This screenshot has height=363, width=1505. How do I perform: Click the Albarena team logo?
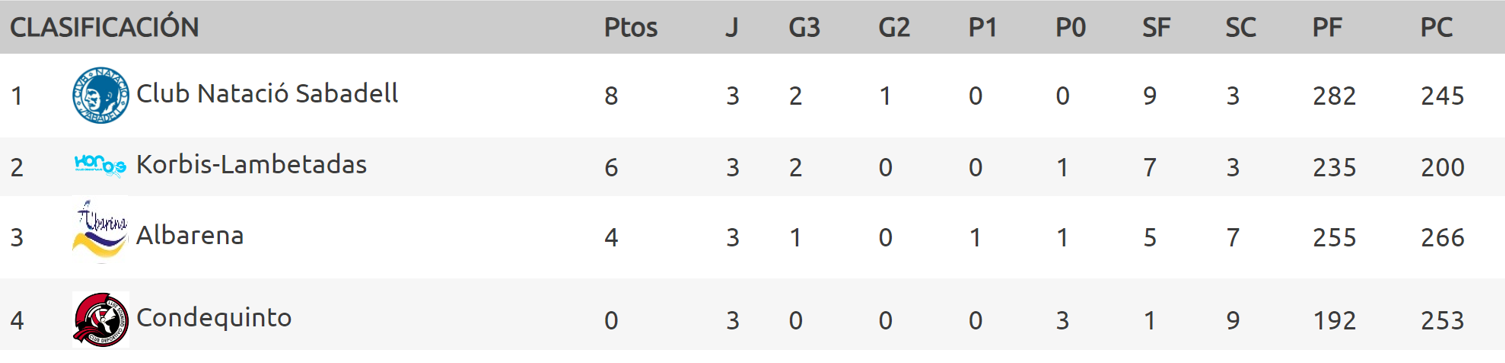point(101,233)
